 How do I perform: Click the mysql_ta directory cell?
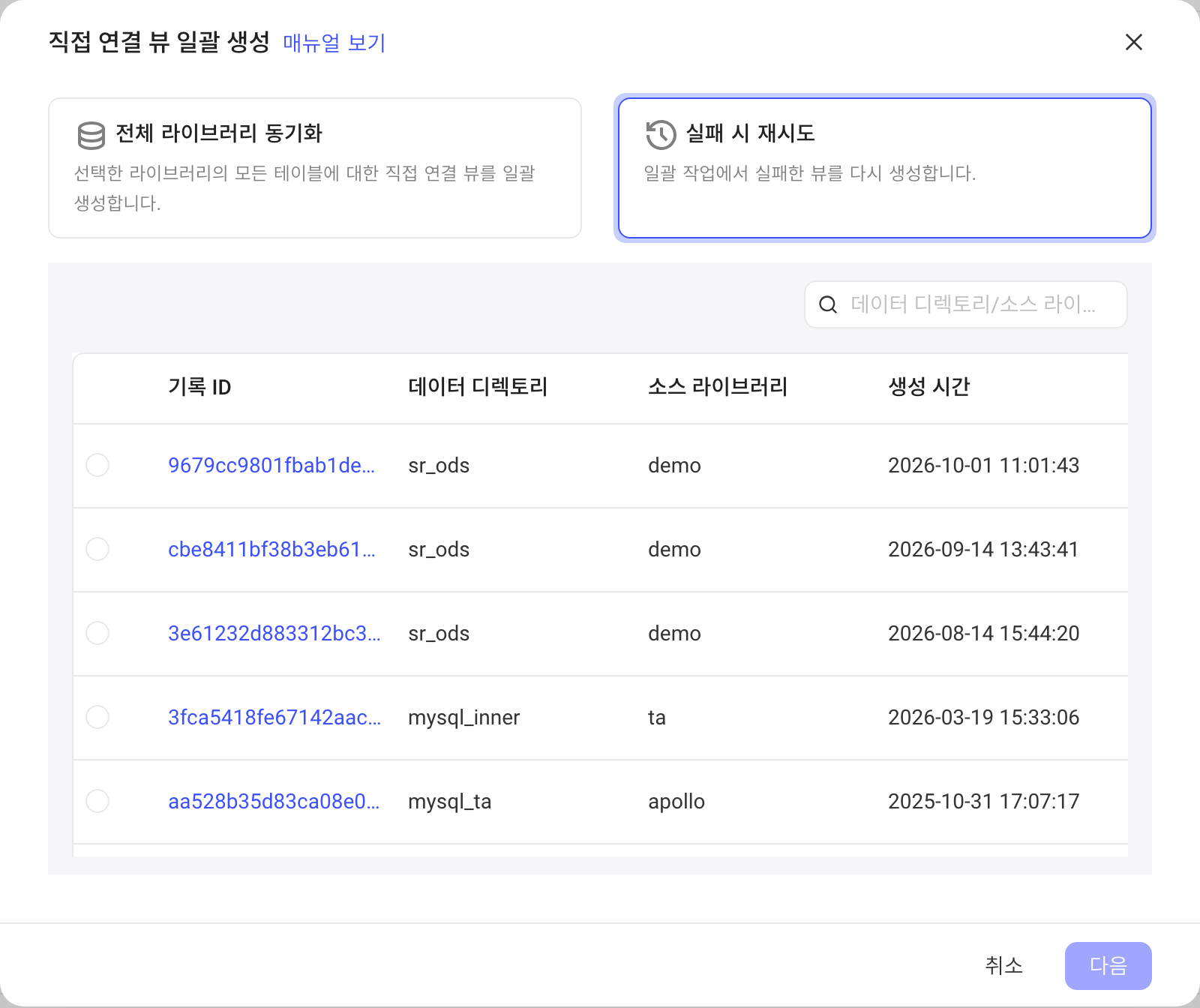(x=450, y=801)
